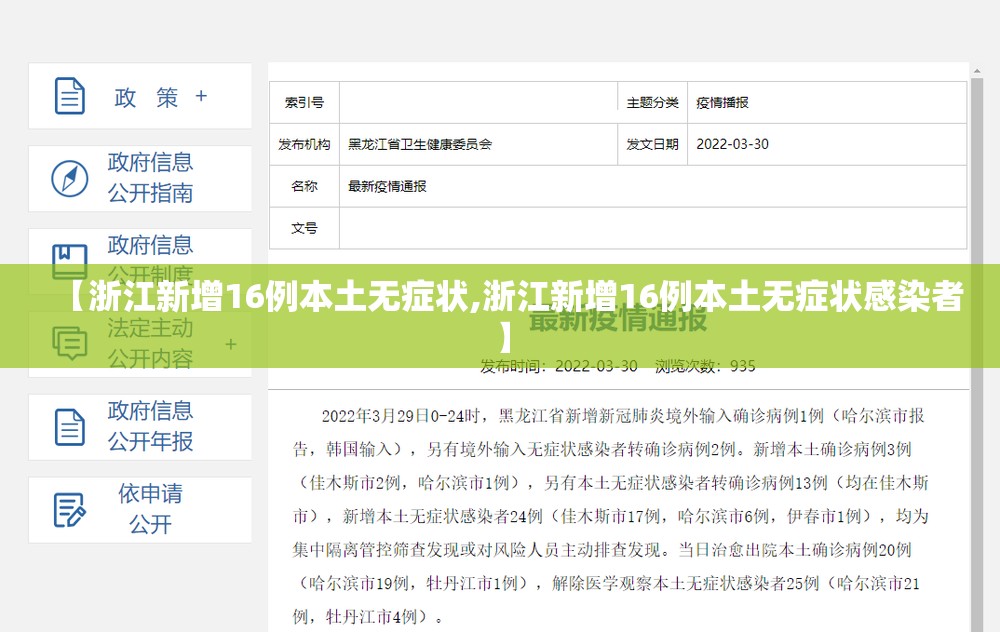
Task: Click the line mentioning 韩国输入
Action: click(602, 450)
